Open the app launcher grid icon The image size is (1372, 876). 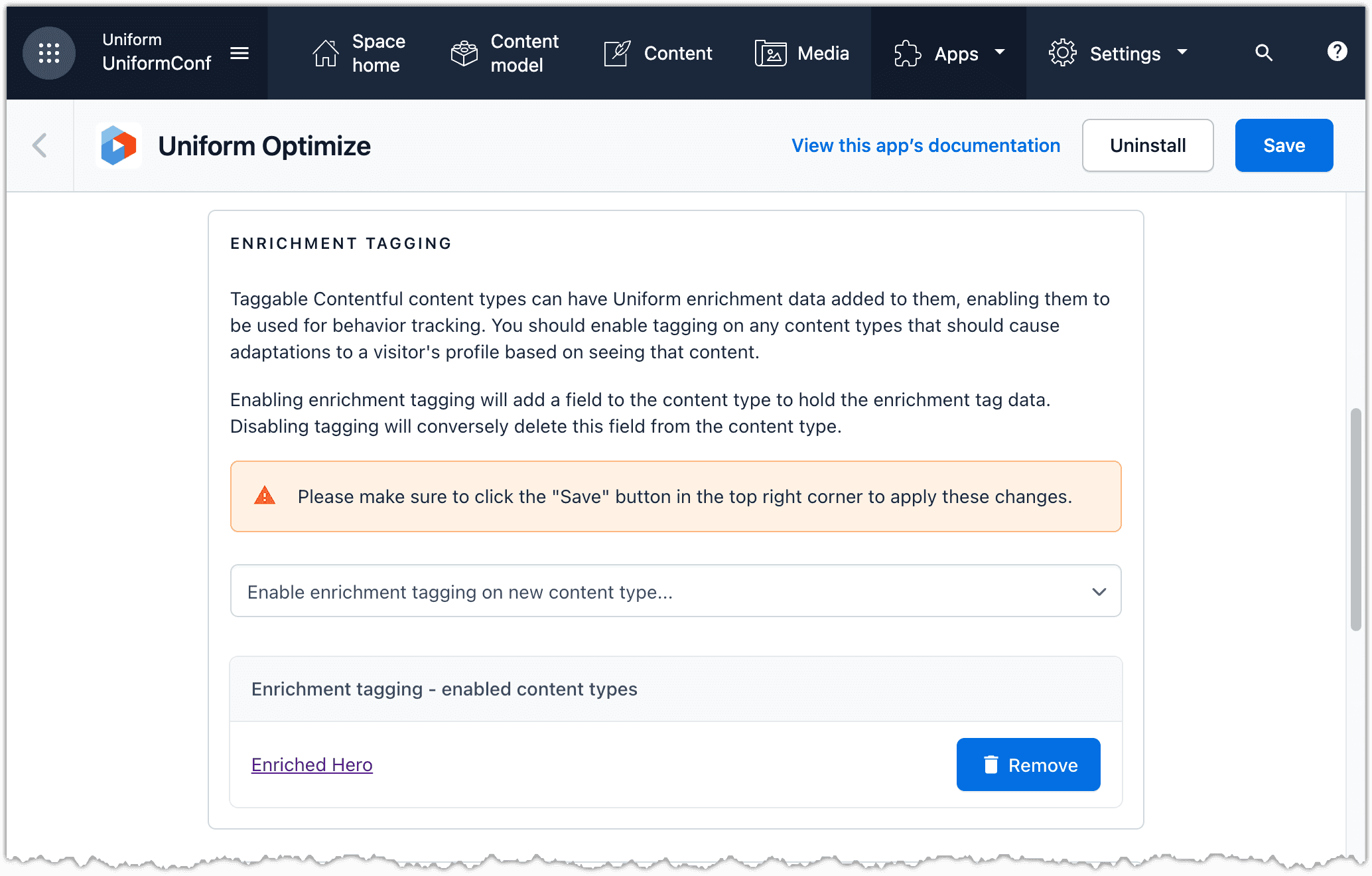coord(48,53)
